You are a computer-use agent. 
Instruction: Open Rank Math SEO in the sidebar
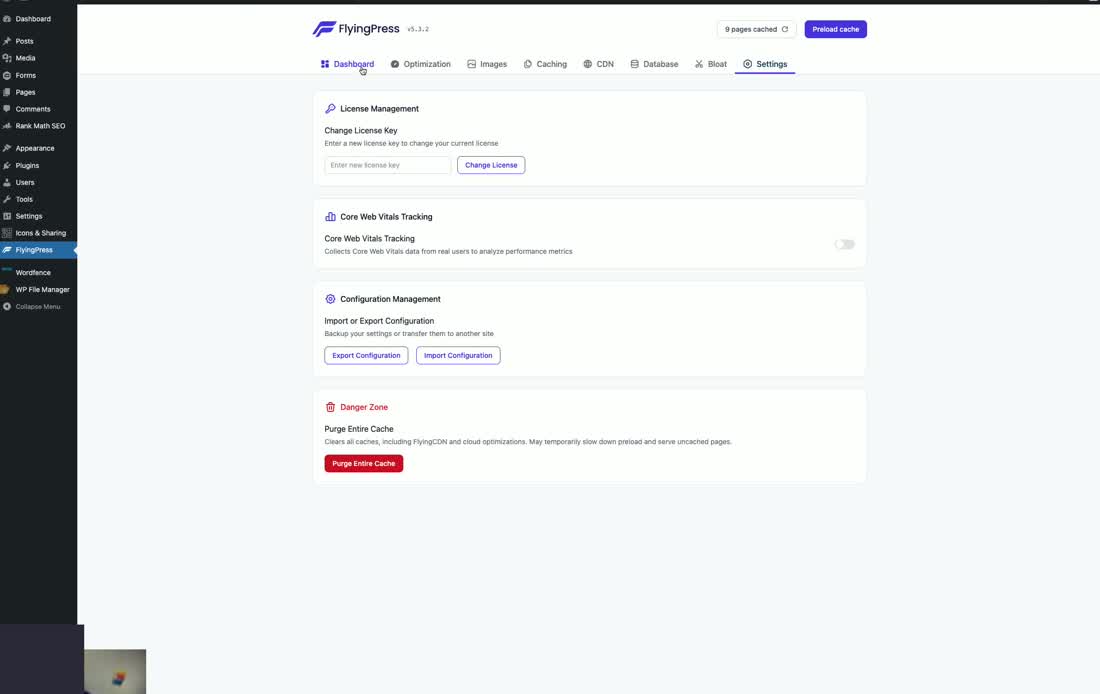click(x=39, y=126)
